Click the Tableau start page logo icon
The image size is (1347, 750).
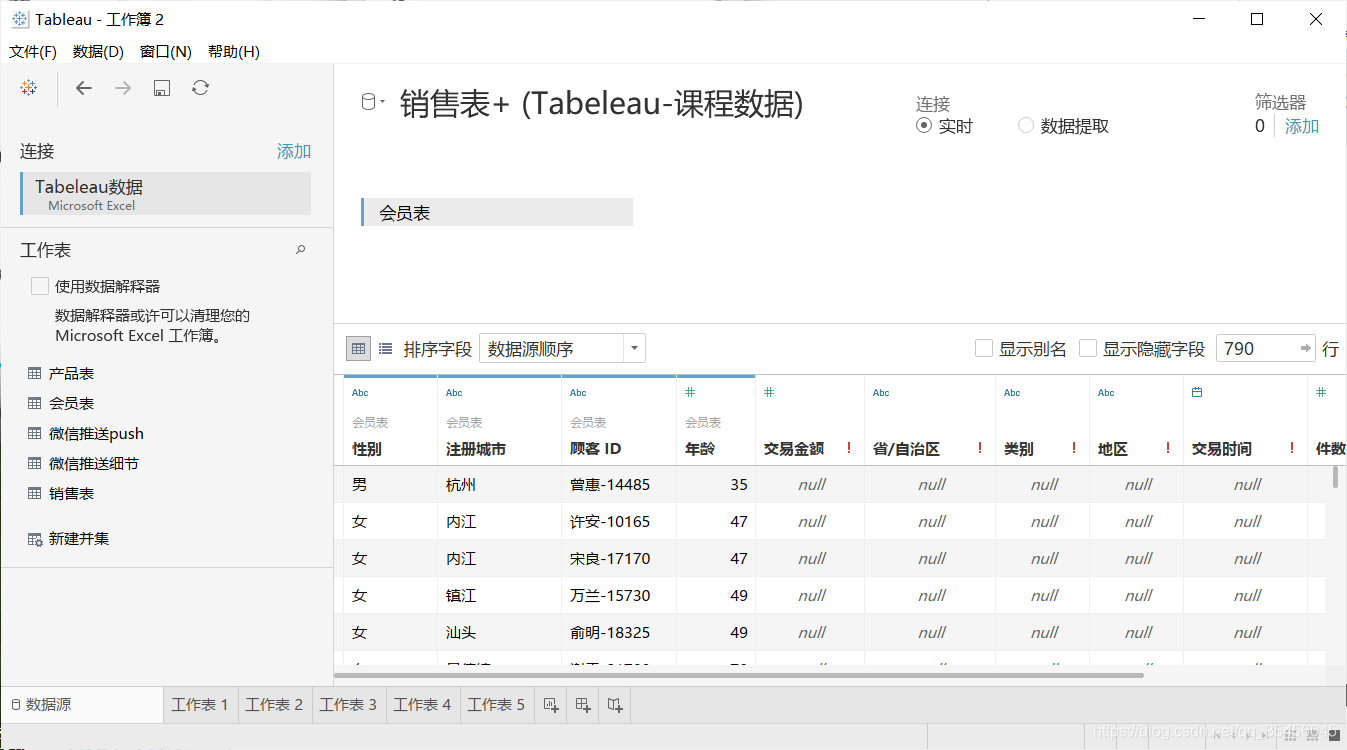(x=29, y=88)
